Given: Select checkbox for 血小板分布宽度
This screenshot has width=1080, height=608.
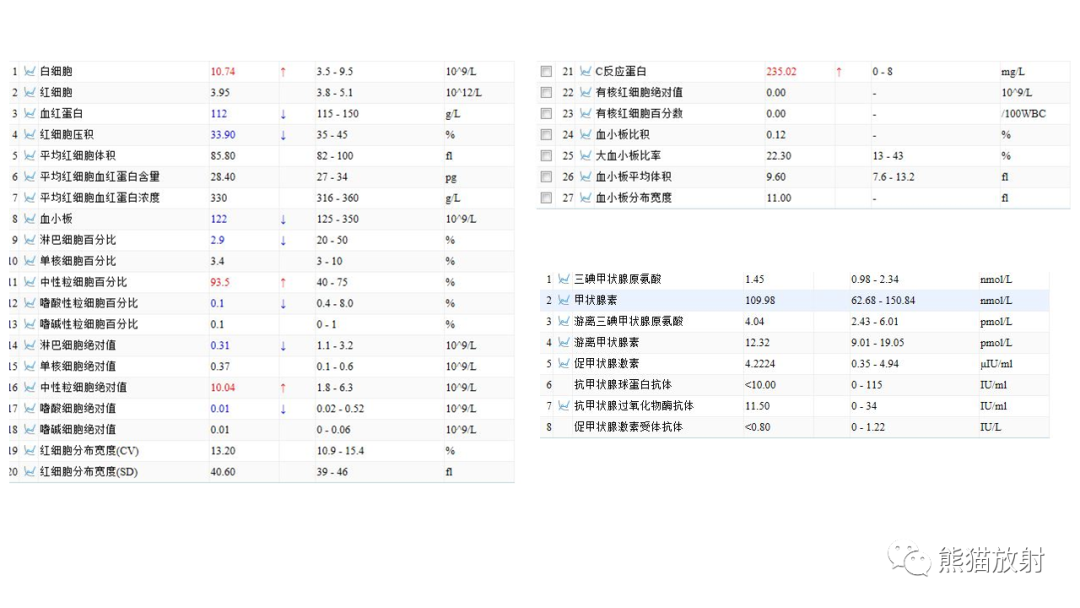Looking at the screenshot, I should 546,198.
